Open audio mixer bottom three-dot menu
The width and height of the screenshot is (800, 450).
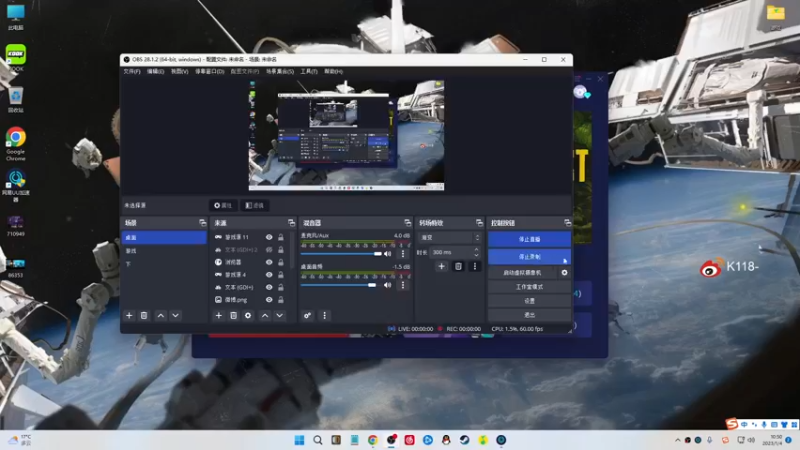pos(324,316)
